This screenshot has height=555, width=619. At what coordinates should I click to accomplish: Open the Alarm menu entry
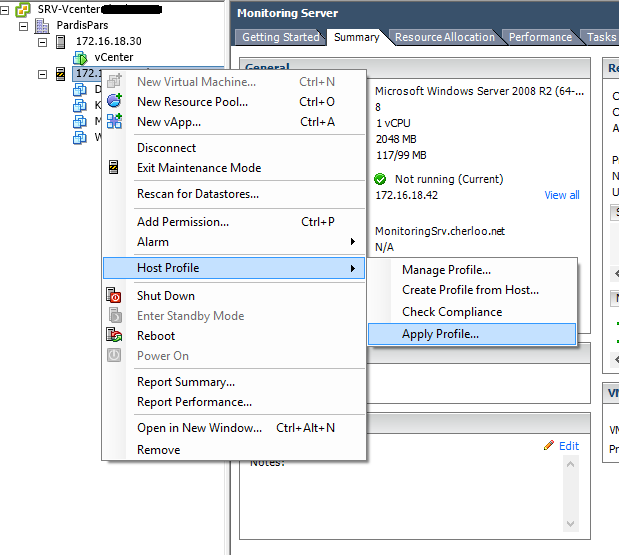click(x=234, y=242)
